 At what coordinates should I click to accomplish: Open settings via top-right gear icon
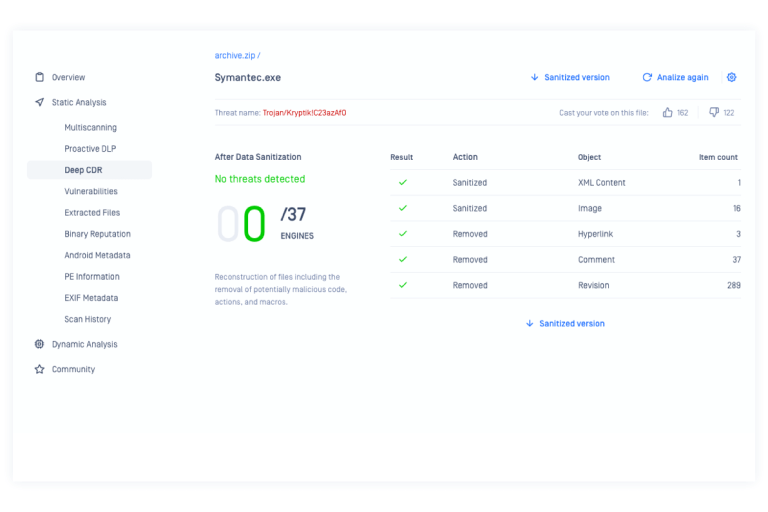tap(731, 77)
